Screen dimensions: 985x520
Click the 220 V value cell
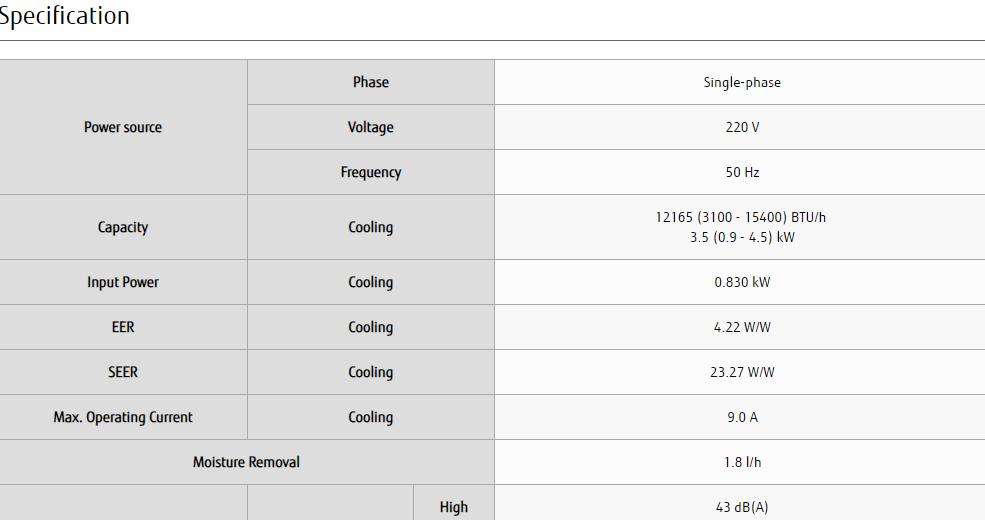coord(741,127)
